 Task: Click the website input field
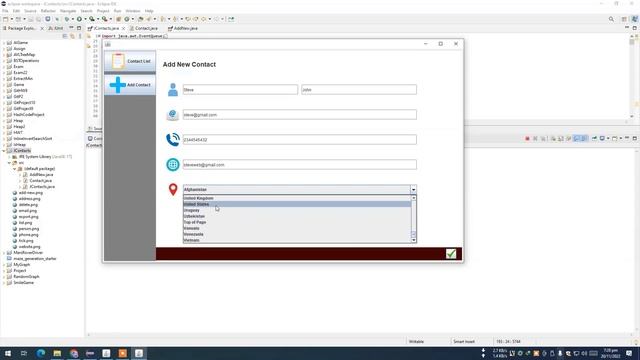coord(300,164)
